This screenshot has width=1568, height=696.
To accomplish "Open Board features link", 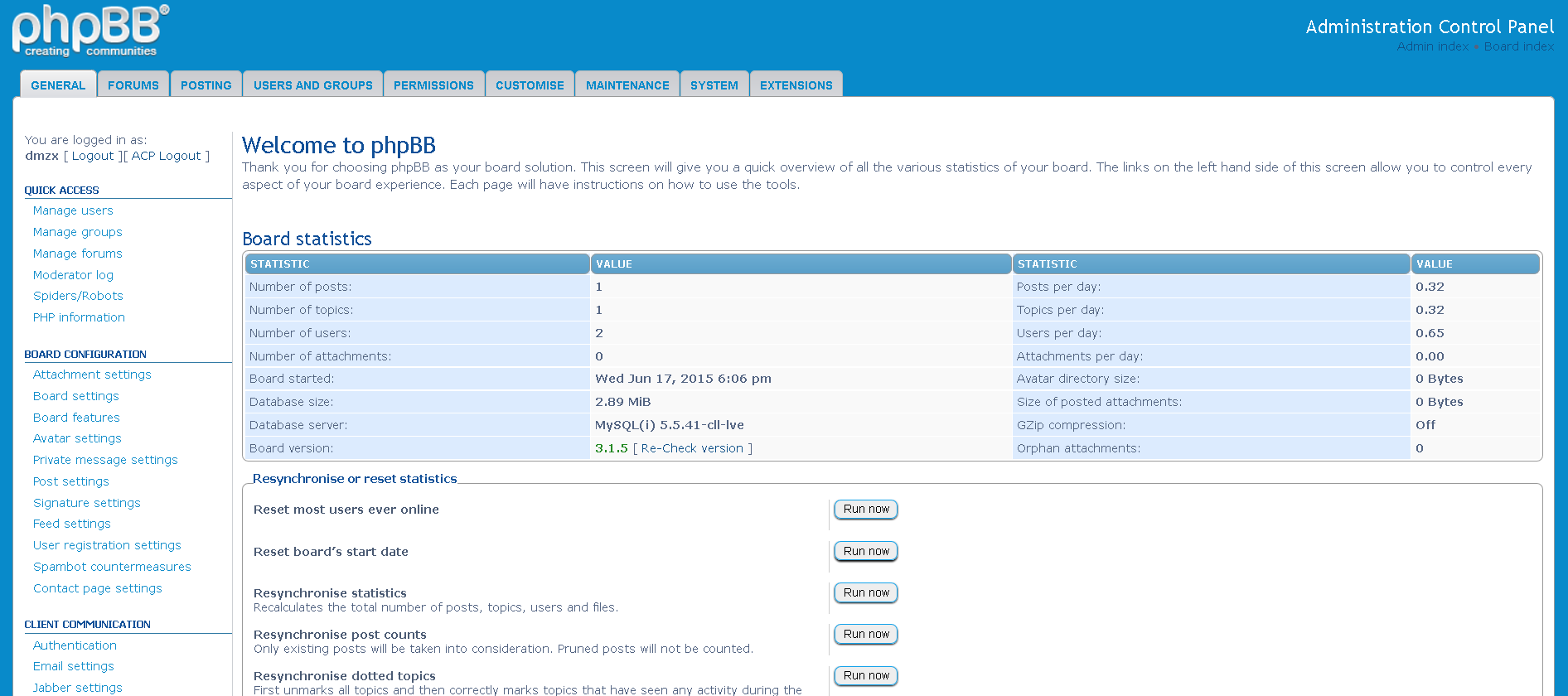I will [76, 418].
